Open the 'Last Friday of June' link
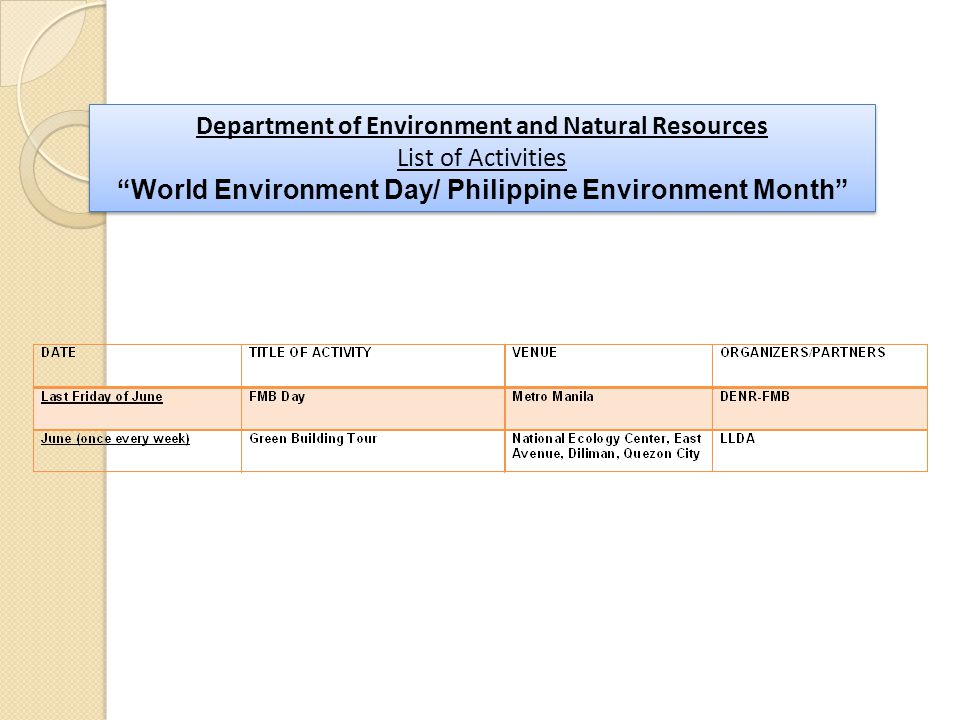Viewport: 960px width, 720px height. 102,397
